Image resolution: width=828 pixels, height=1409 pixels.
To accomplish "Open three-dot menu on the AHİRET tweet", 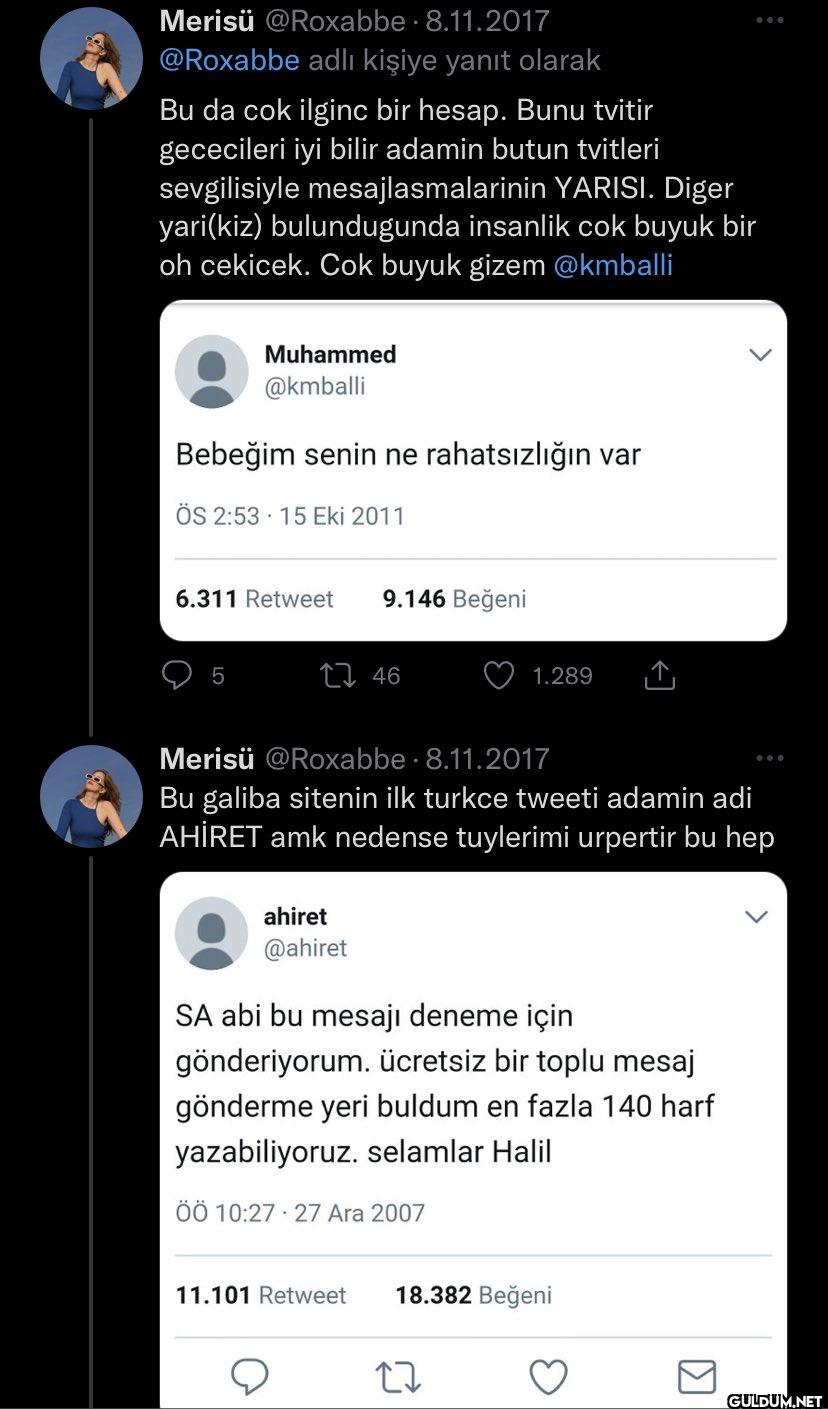I will [770, 758].
